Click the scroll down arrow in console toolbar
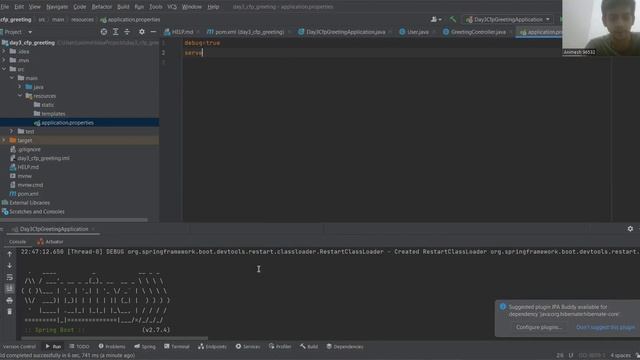The image size is (640, 360). [x=9, y=266]
